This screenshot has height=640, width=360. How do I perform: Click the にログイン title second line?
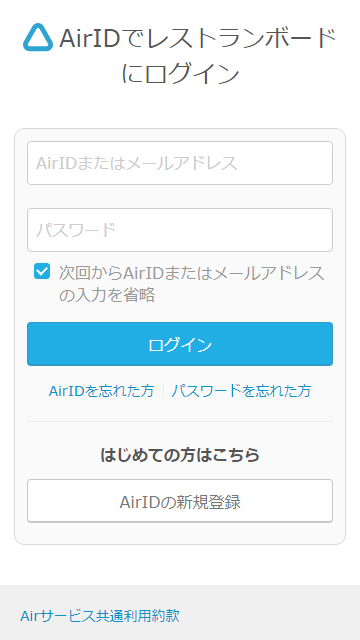pyautogui.click(x=180, y=74)
